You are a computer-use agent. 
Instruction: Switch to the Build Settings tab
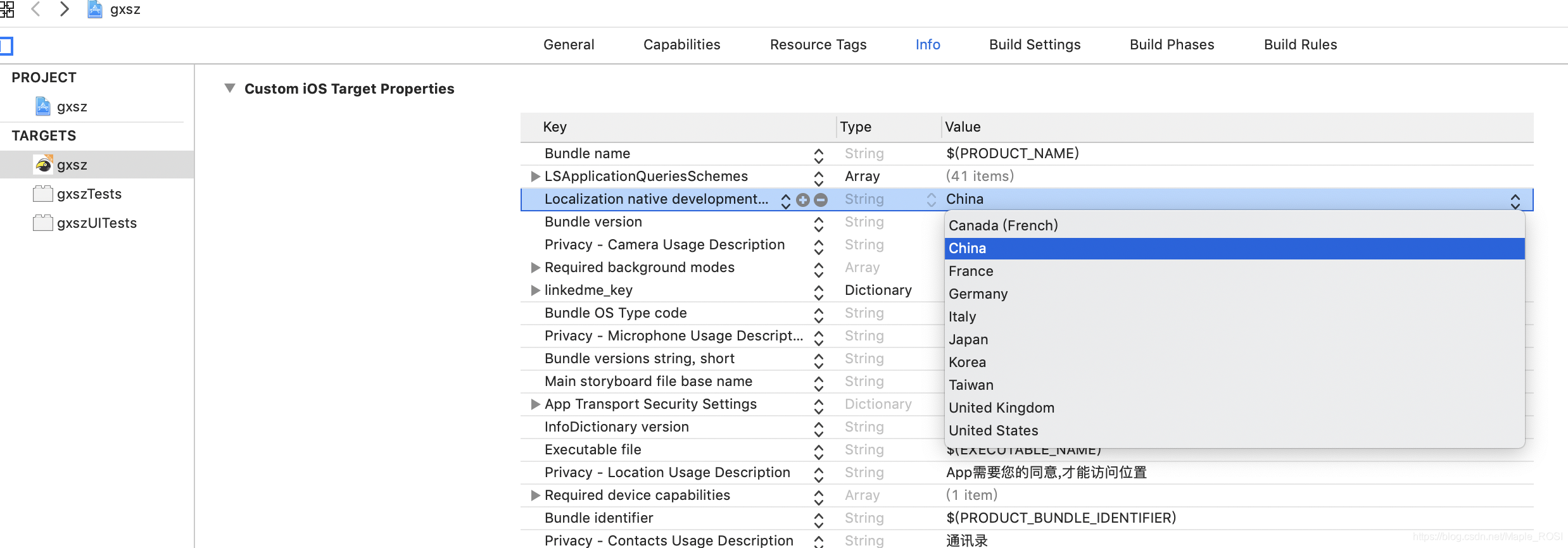coord(1035,44)
